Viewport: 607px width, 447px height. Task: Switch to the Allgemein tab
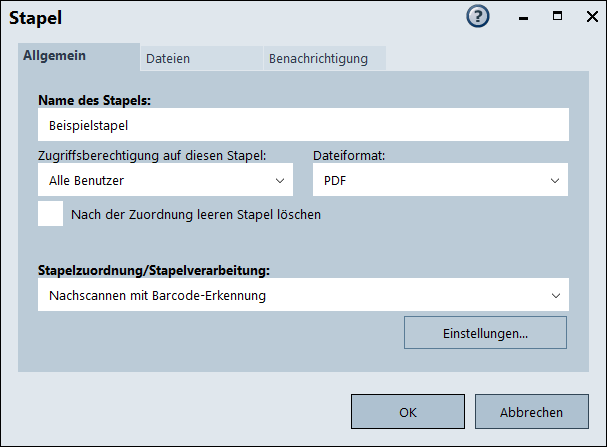pos(55,57)
